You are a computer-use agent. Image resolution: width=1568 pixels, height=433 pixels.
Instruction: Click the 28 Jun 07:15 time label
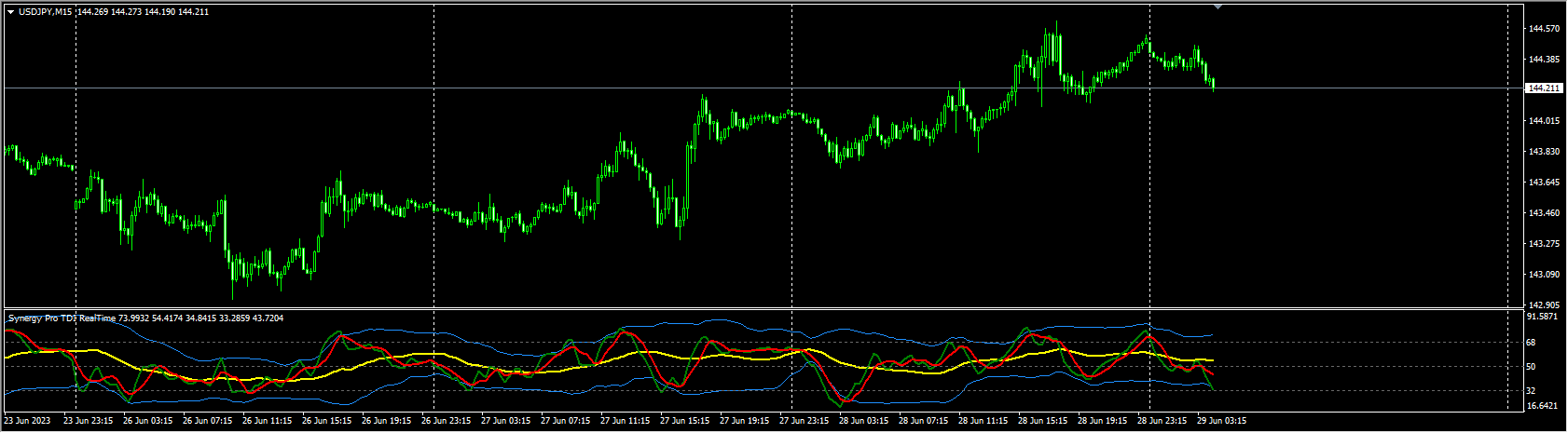point(923,422)
